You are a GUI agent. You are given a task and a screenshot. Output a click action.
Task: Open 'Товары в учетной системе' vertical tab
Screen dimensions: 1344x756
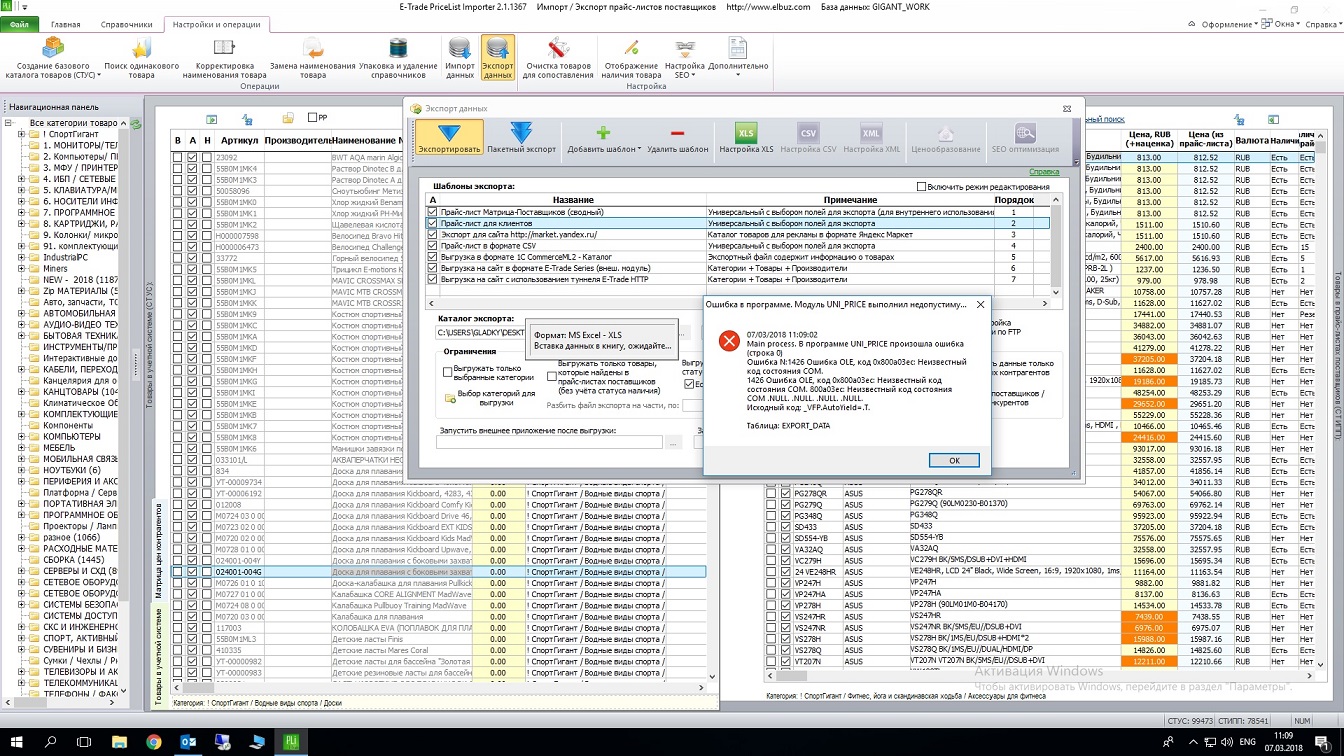[x=158, y=657]
